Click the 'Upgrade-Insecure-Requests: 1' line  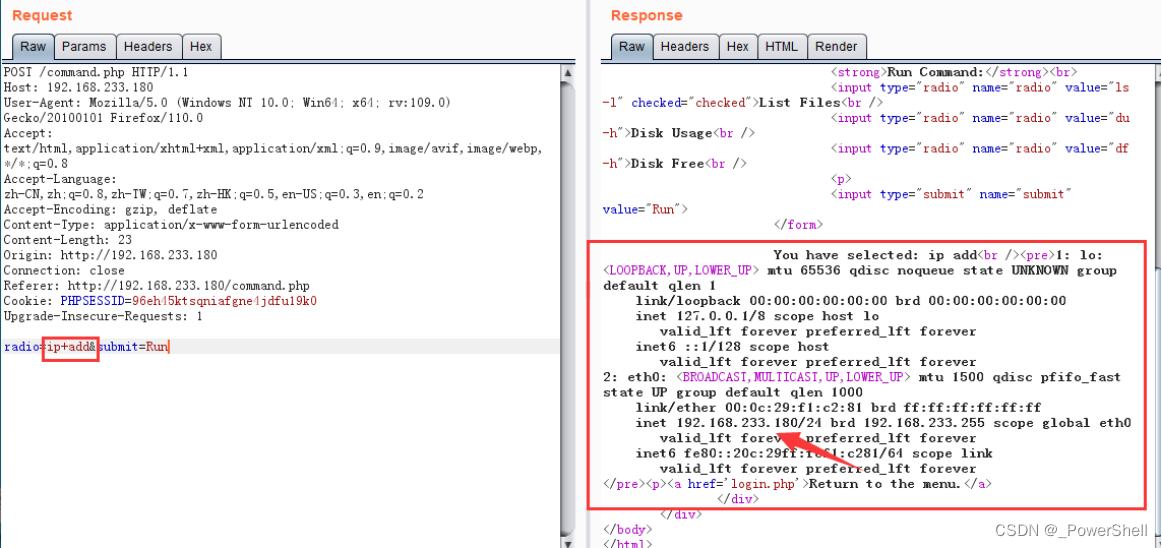pyautogui.click(x=103, y=316)
